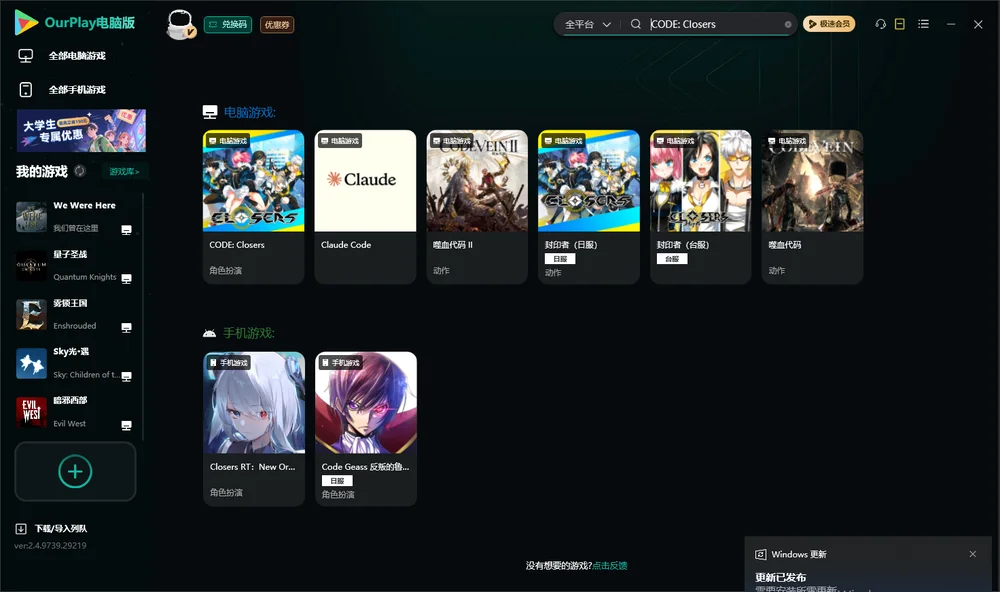Open the user avatar profile

(180, 24)
